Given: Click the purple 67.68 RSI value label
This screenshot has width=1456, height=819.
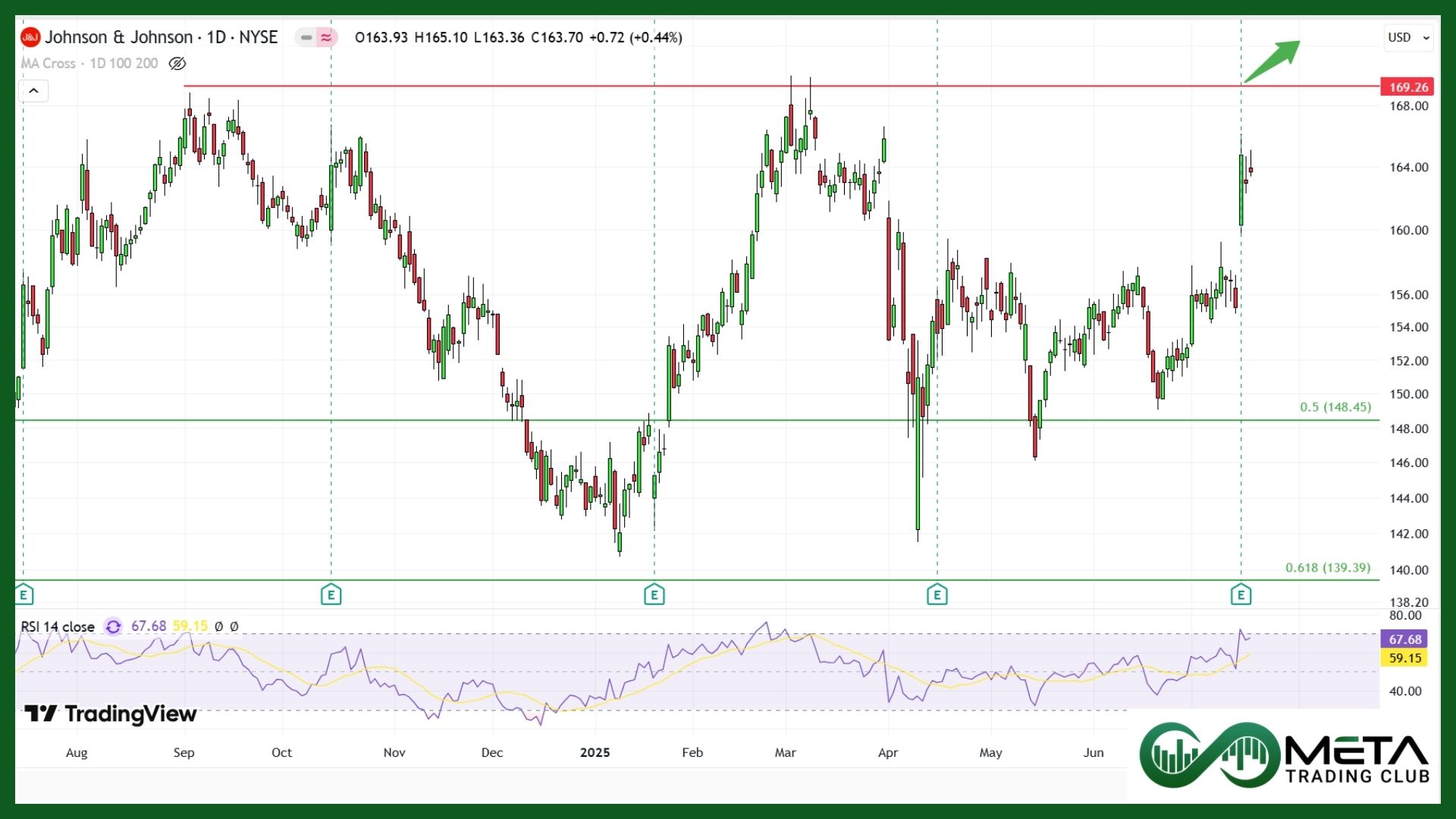Looking at the screenshot, I should 1404,639.
